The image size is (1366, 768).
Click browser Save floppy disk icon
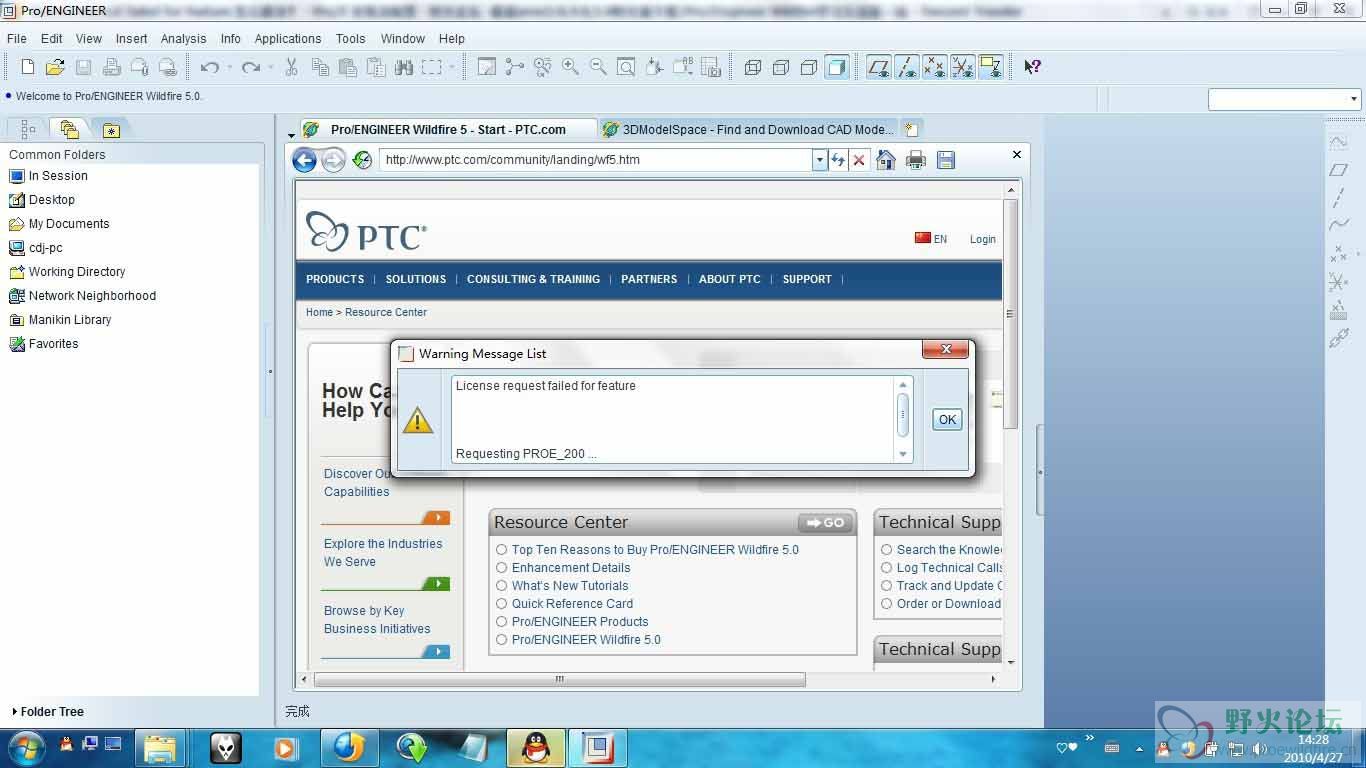945,160
